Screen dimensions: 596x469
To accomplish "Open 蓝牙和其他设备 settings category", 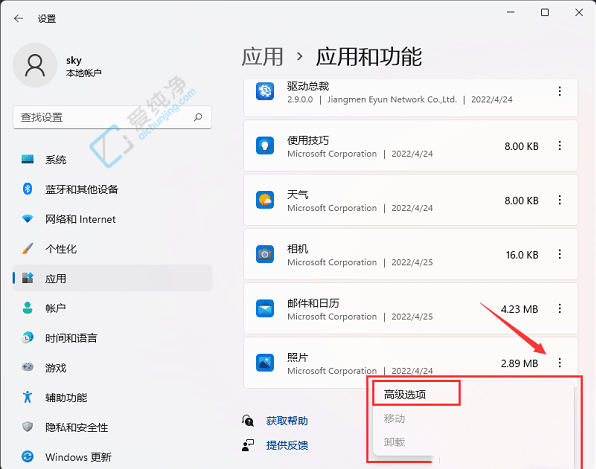I will [112, 189].
